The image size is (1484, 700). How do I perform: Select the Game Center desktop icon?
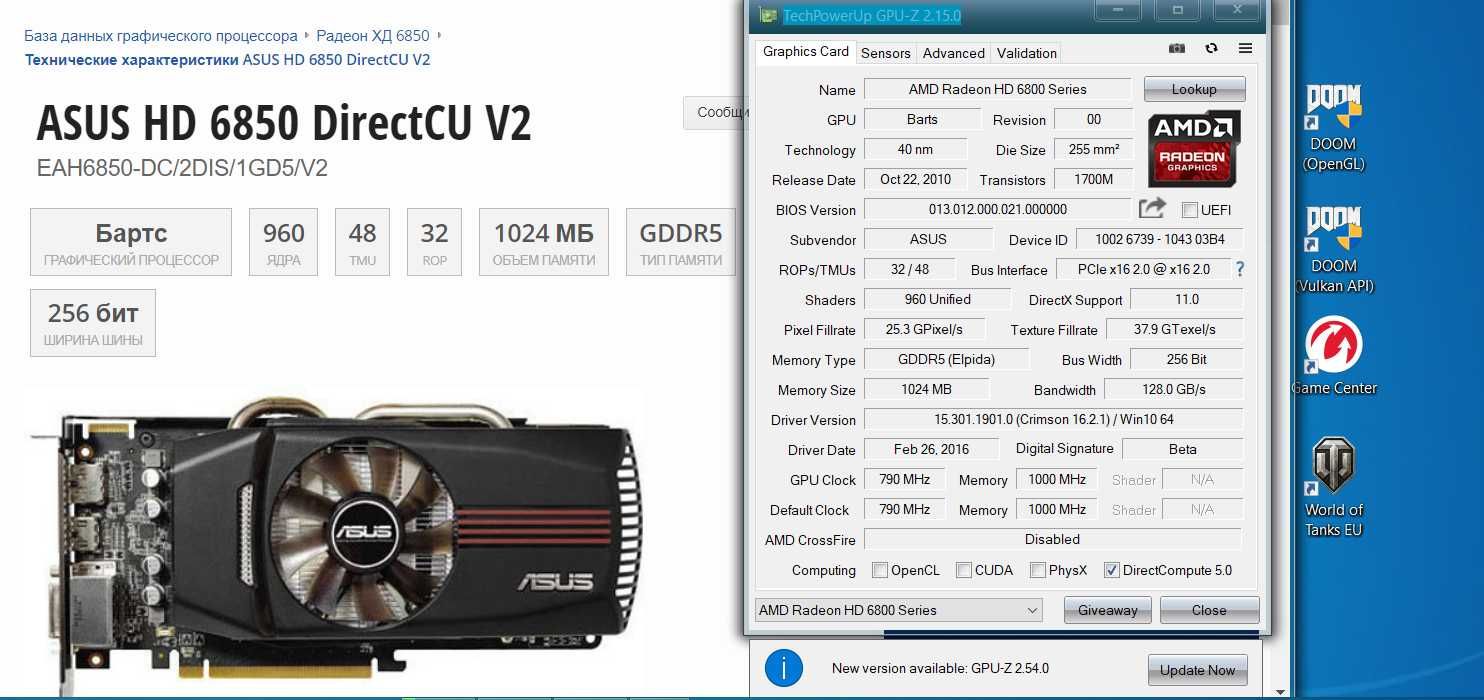click(1334, 356)
